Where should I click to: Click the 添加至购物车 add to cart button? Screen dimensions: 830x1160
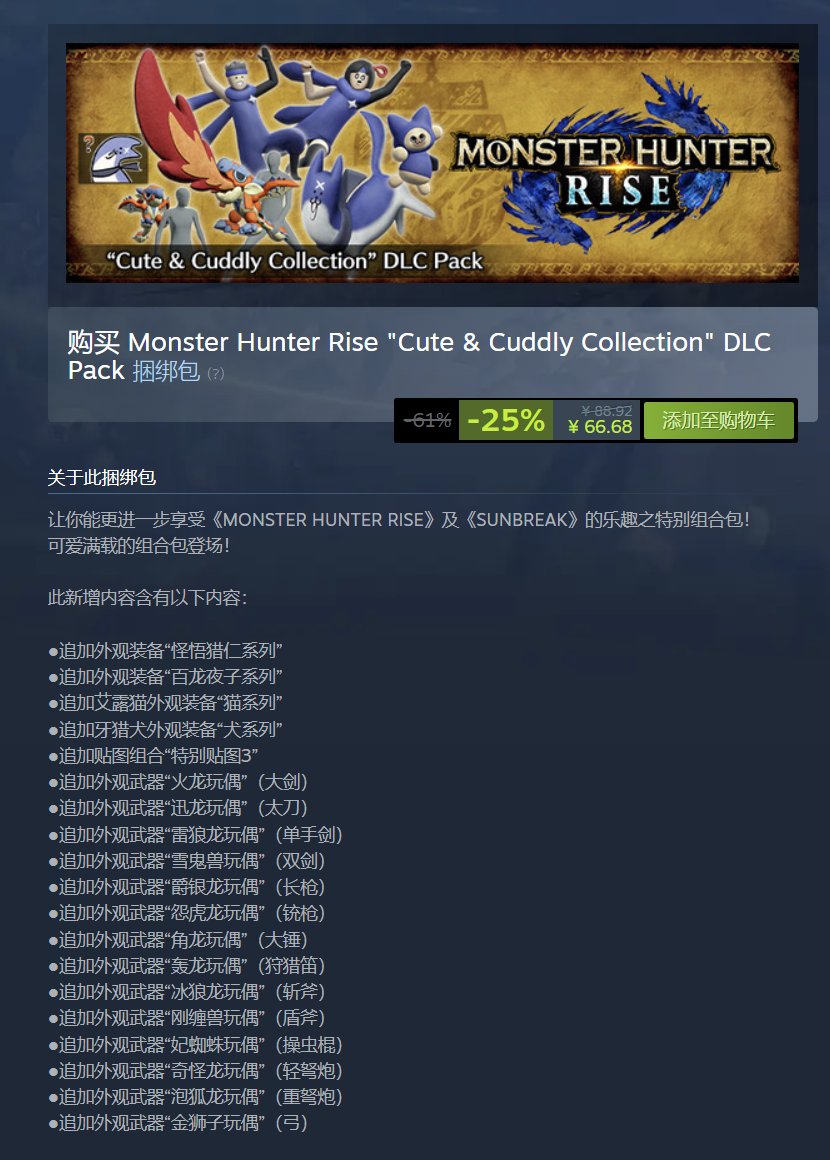(719, 420)
